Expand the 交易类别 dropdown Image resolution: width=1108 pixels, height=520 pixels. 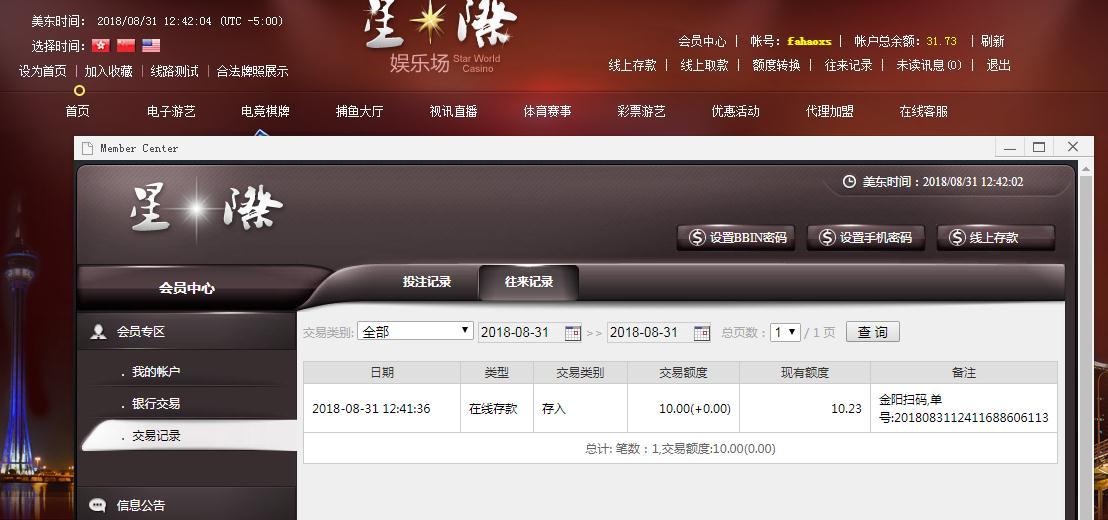[415, 331]
